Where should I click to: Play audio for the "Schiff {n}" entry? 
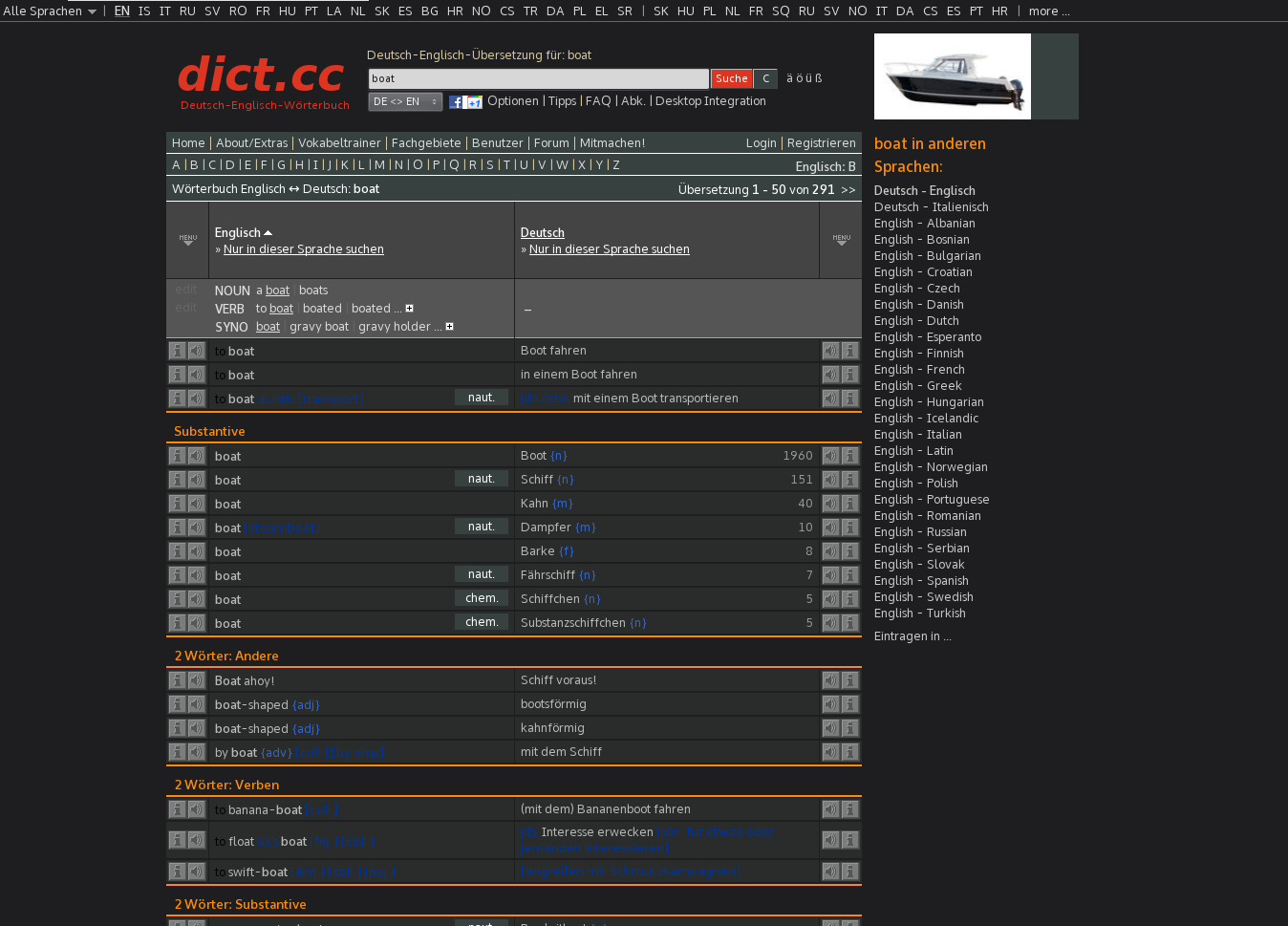(x=830, y=479)
